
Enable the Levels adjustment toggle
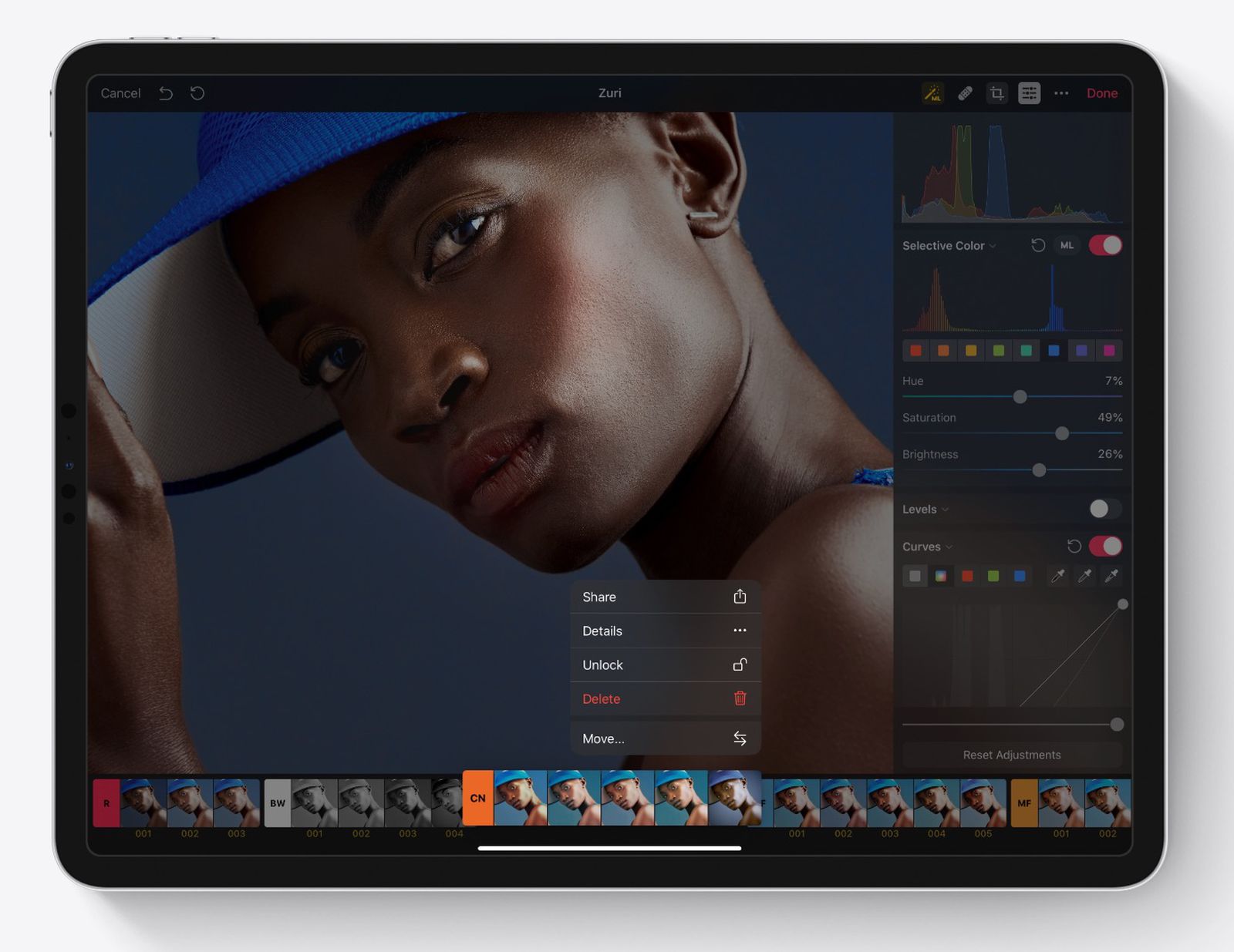point(1106,509)
